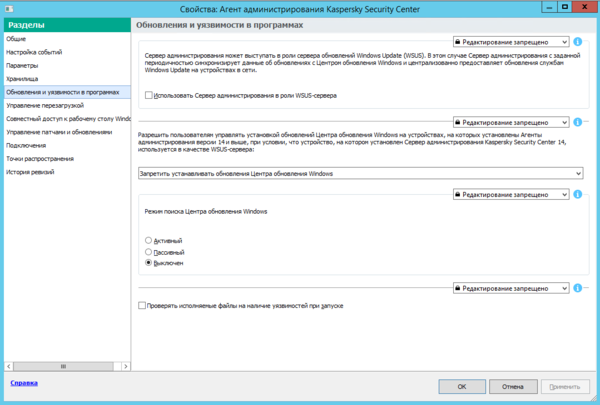This screenshot has width=600, height=405.
Task: Click the sidebar horizontal scrollbar thumb
Action: (63, 366)
